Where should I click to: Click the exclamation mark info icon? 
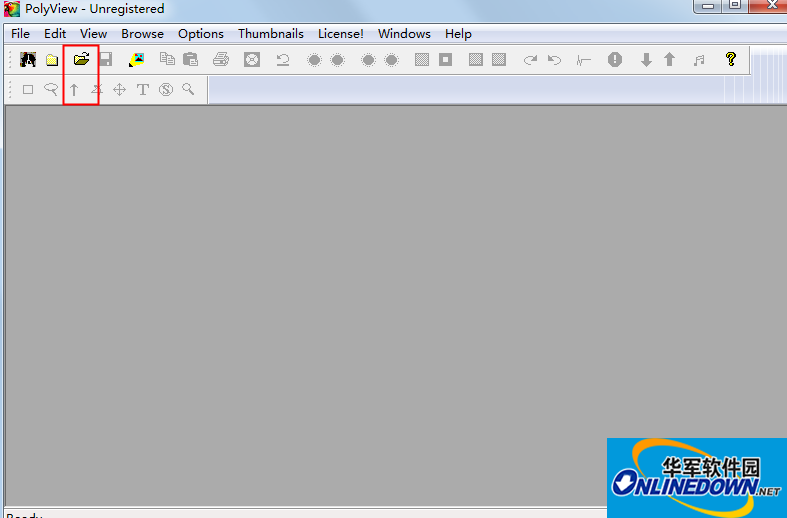[615, 60]
